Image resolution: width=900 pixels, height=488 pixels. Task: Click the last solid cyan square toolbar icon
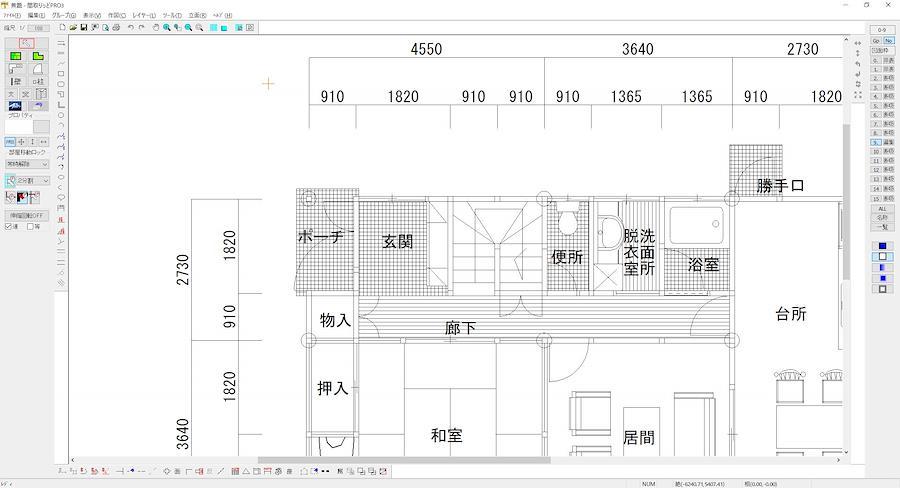click(224, 28)
